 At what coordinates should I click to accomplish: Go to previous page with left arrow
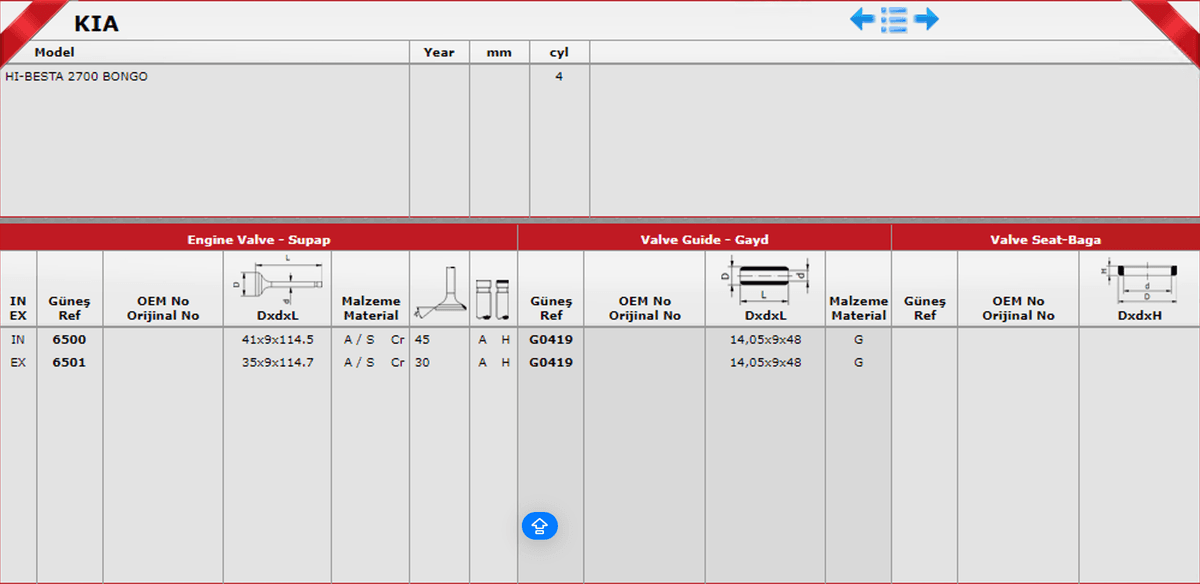click(x=862, y=19)
